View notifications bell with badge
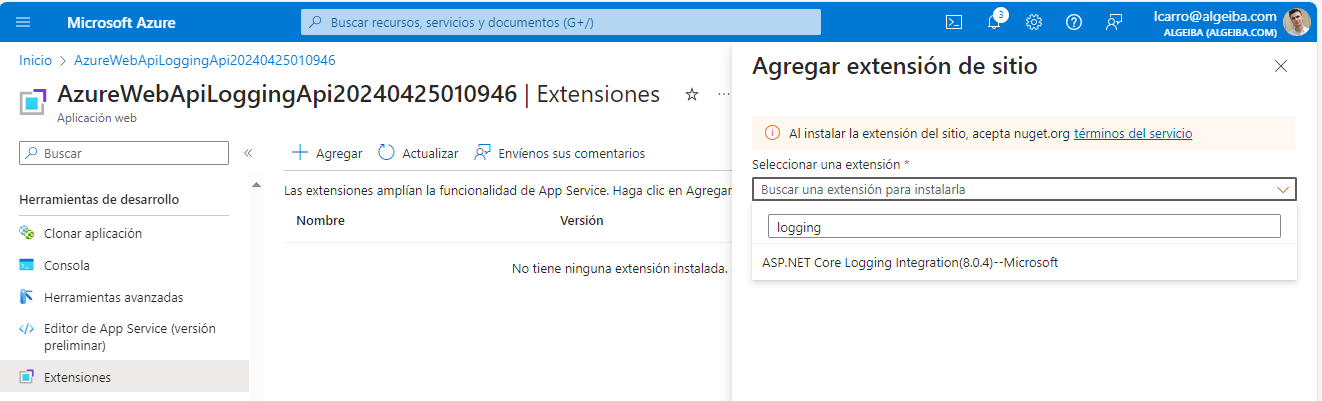The height and width of the screenshot is (401, 1322). pyautogui.click(x=995, y=22)
